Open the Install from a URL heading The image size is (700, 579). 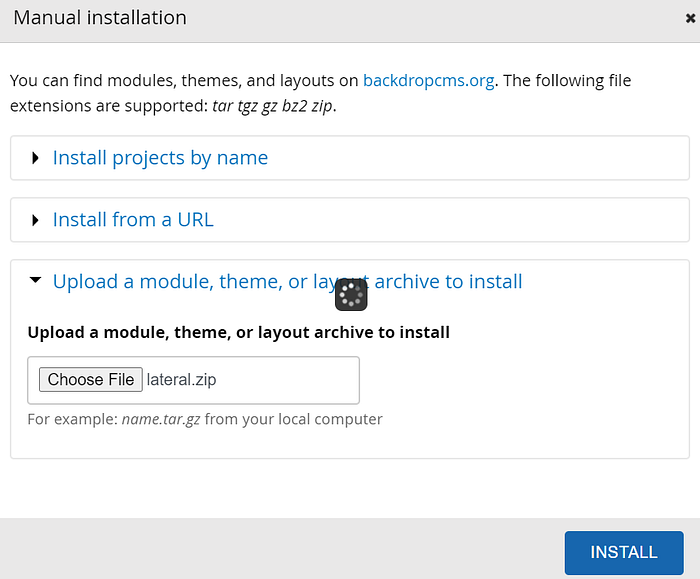(133, 220)
